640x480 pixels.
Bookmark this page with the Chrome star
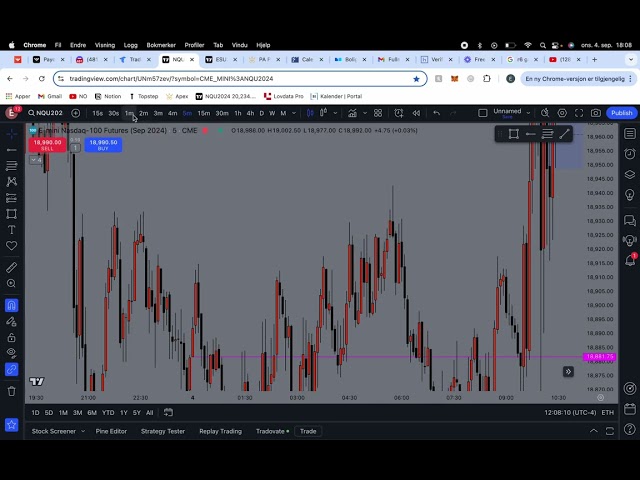(416, 79)
